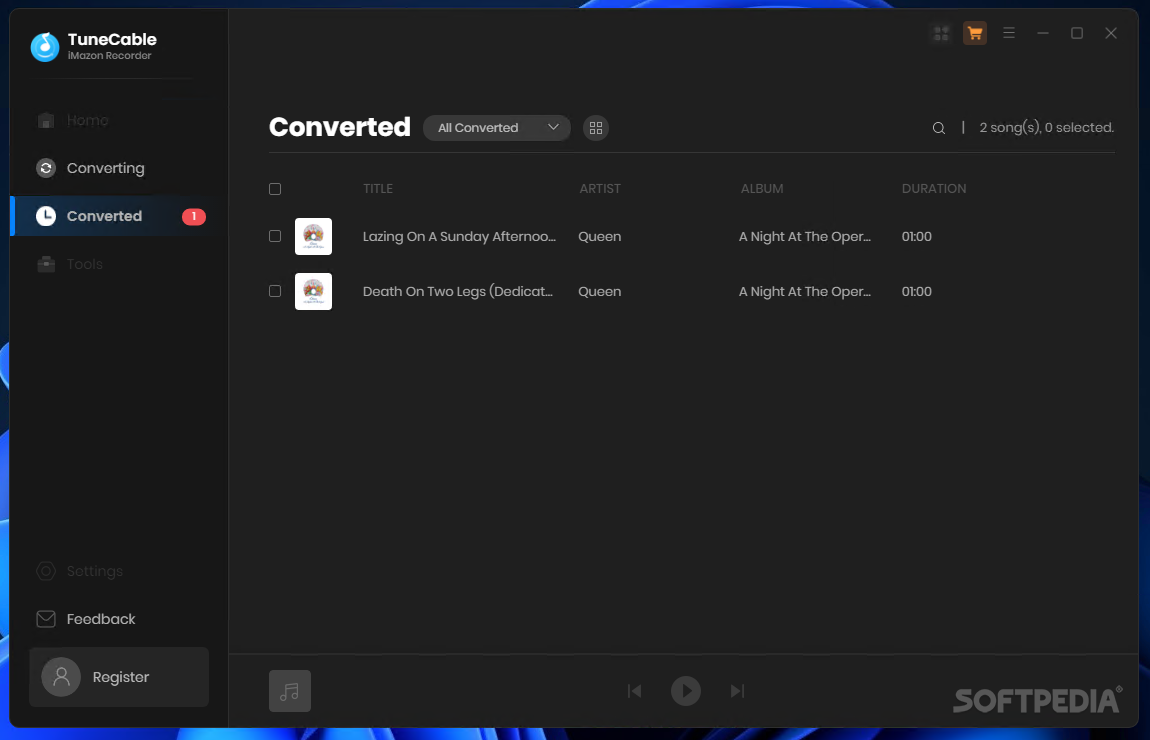The image size is (1150, 740).
Task: Click album art of Lazing On A Sunday
Action: pos(313,236)
